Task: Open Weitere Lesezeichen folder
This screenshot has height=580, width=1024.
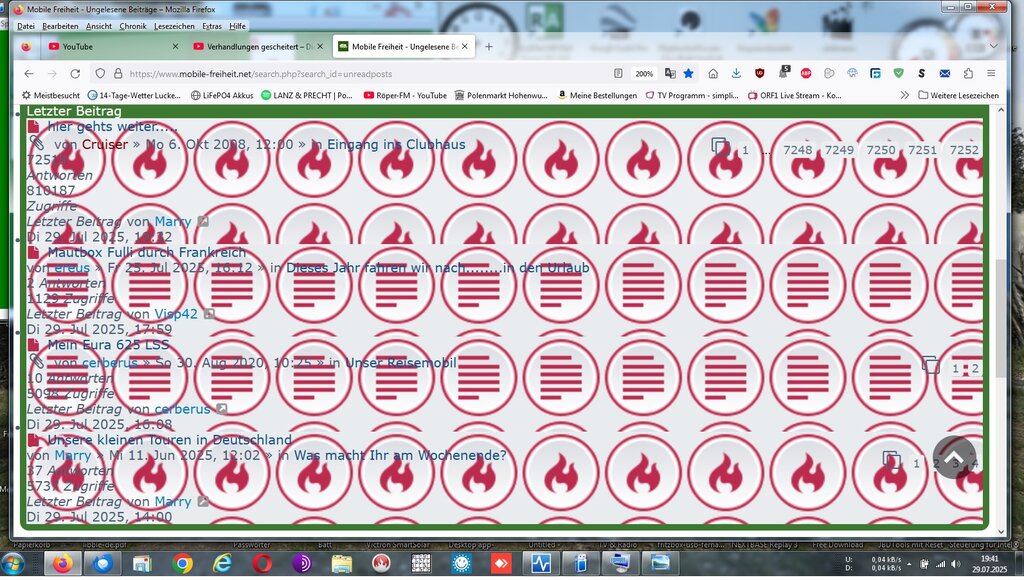Action: [x=959, y=95]
